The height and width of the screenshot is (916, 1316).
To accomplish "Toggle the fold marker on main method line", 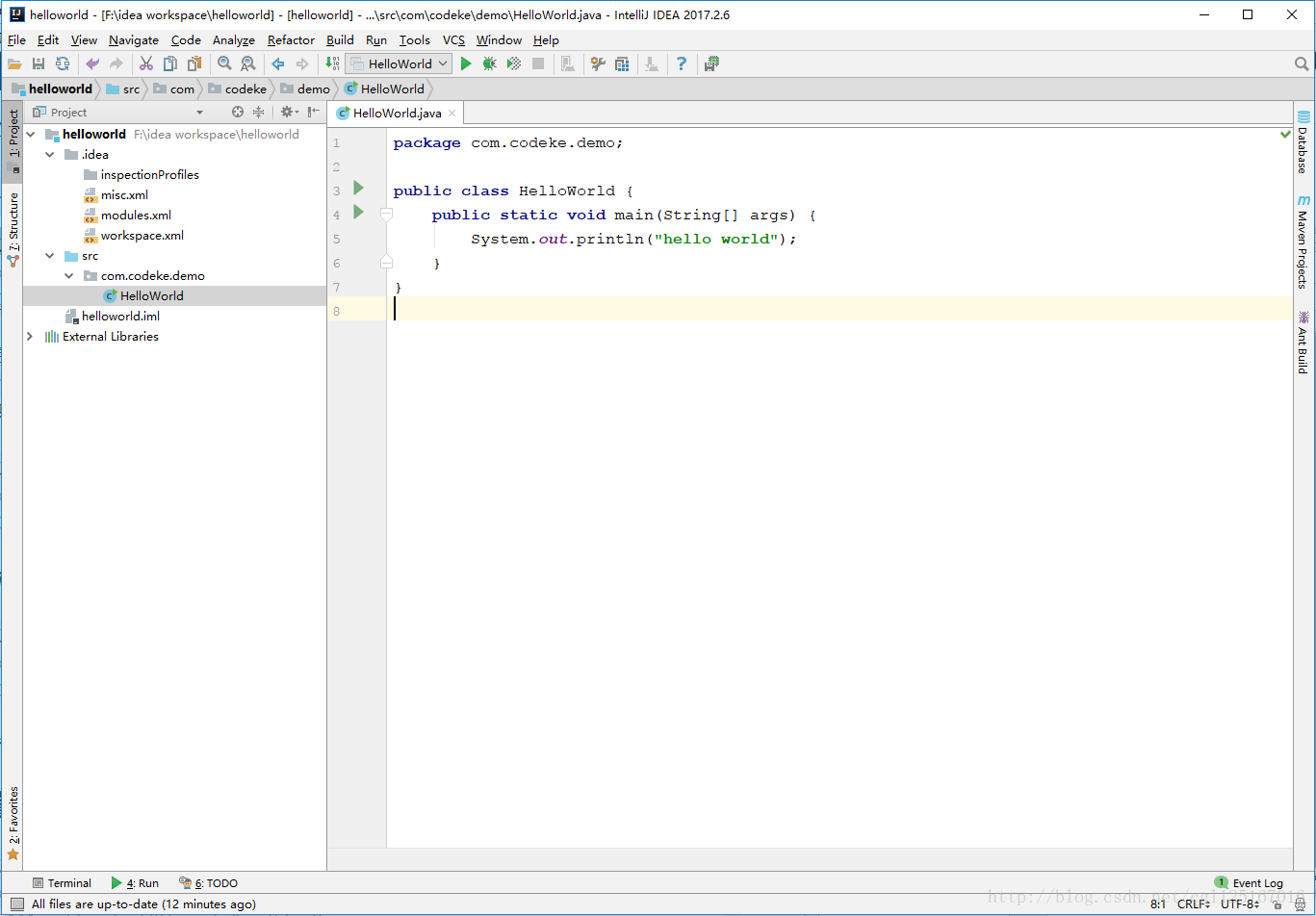I will tap(386, 215).
